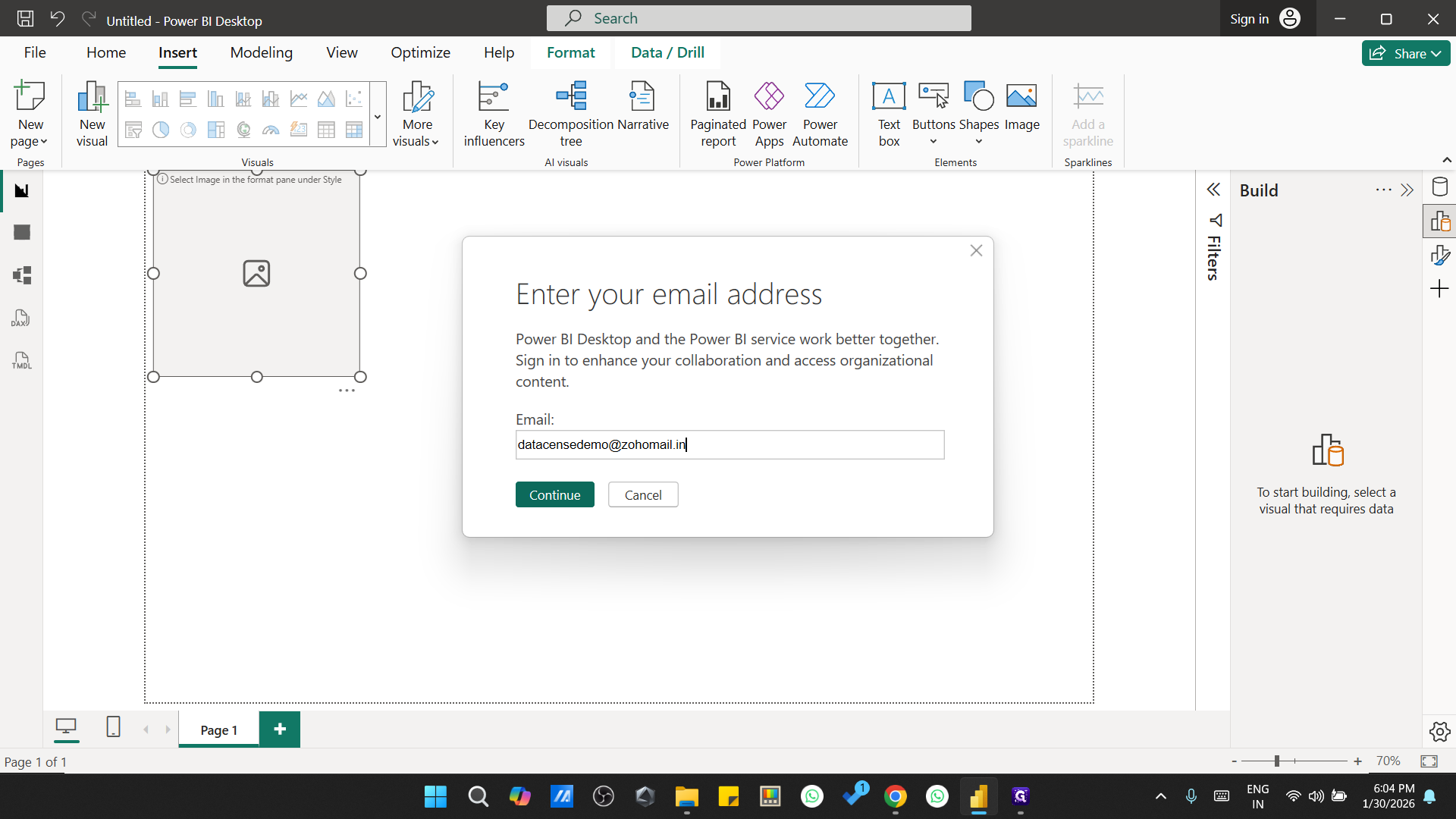Open the Data pane cylinder icon
The image size is (1456, 819).
(1440, 187)
